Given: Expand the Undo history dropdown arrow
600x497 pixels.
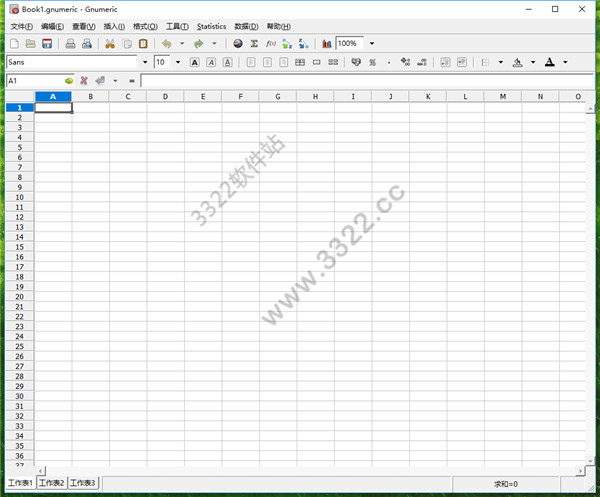Looking at the screenshot, I should (x=182, y=44).
